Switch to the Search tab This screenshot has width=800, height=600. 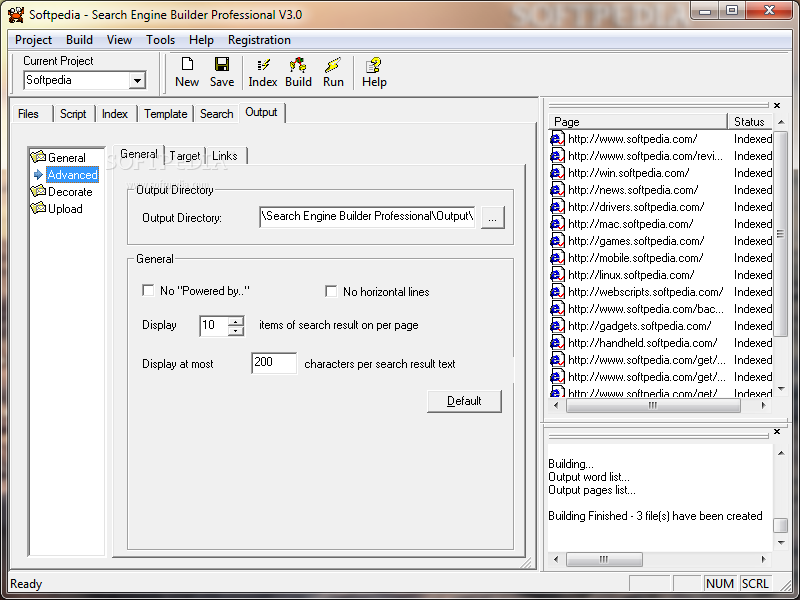coord(216,114)
